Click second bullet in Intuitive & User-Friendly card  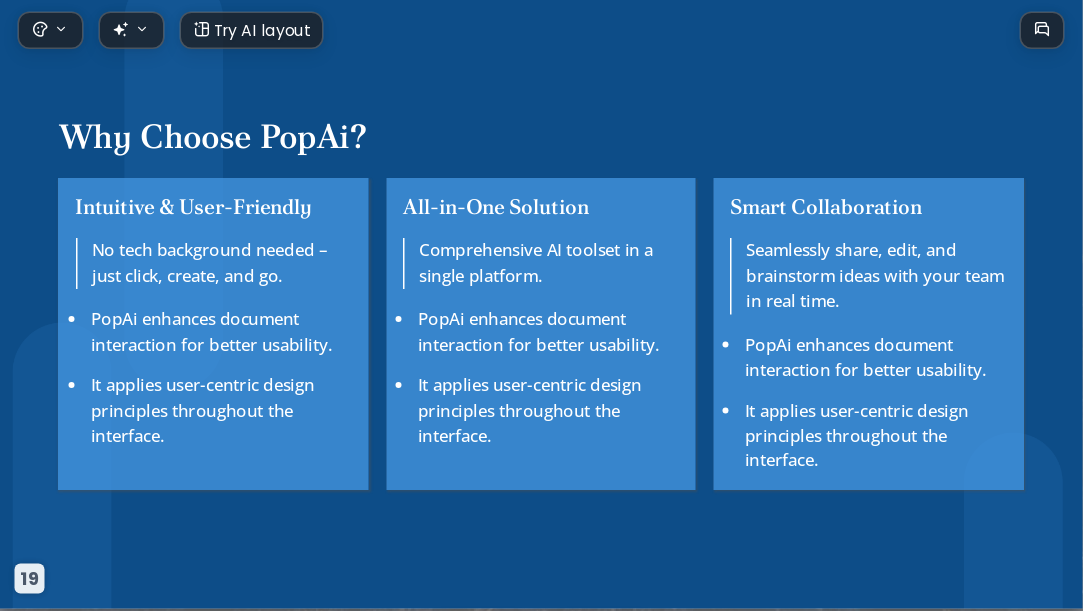tap(202, 411)
